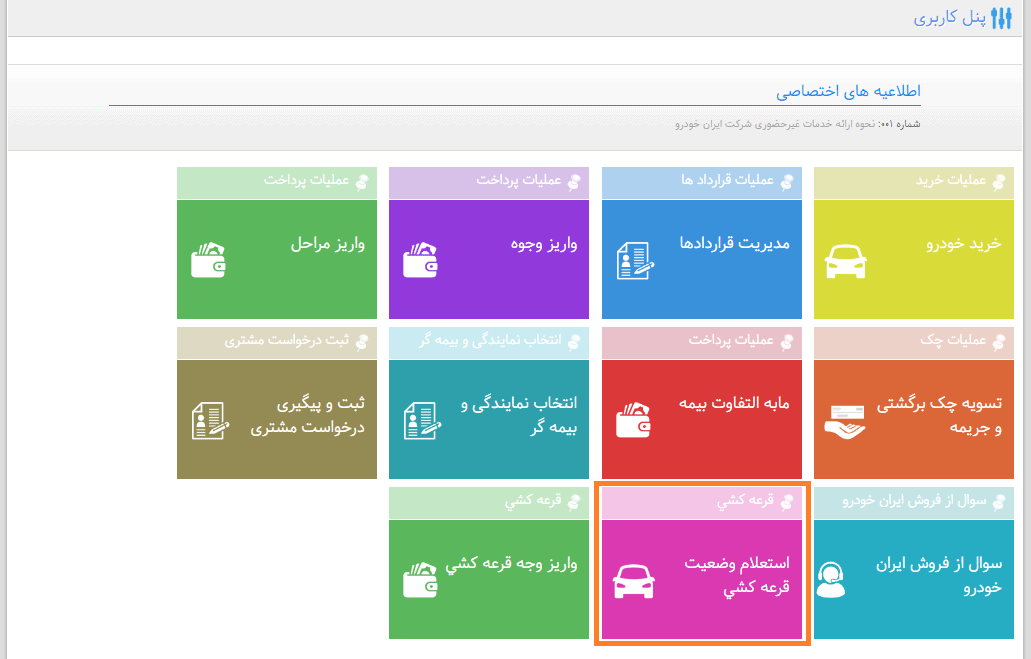
Task: Click the headset support icon on سوال از فروش
Action: coord(830,579)
